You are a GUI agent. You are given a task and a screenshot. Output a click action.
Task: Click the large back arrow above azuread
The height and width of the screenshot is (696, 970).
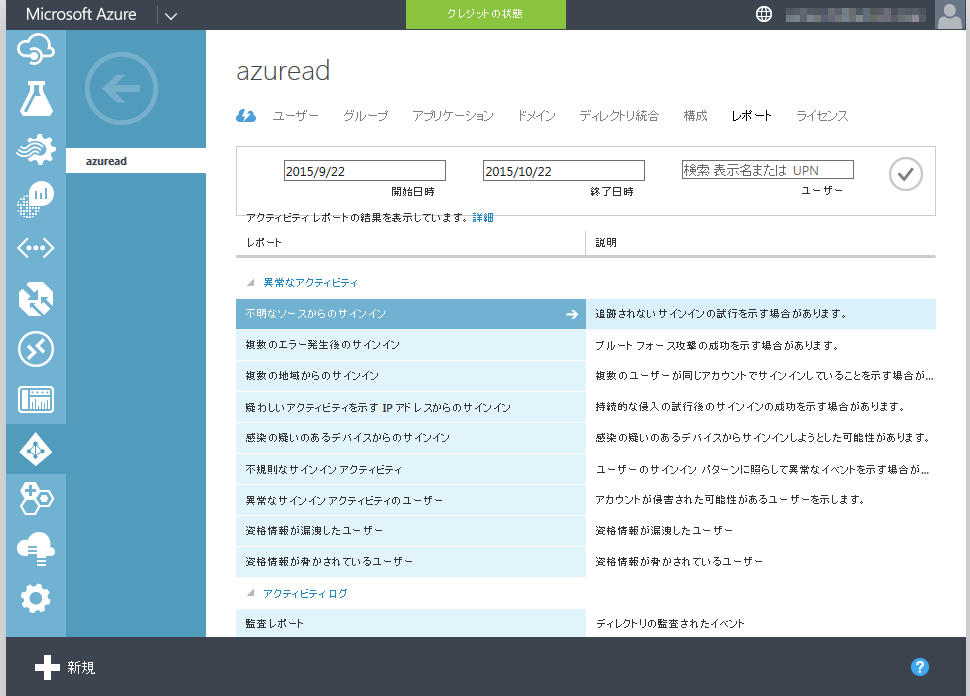pyautogui.click(x=120, y=88)
